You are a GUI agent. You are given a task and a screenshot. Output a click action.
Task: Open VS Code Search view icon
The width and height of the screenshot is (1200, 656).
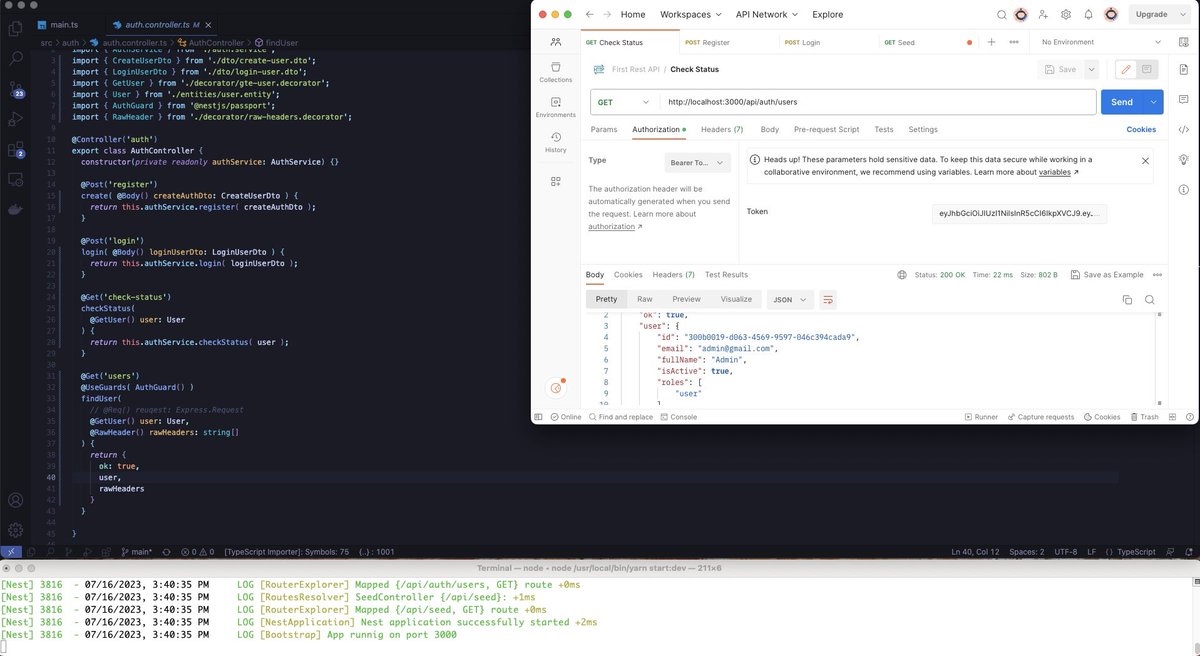coord(16,59)
